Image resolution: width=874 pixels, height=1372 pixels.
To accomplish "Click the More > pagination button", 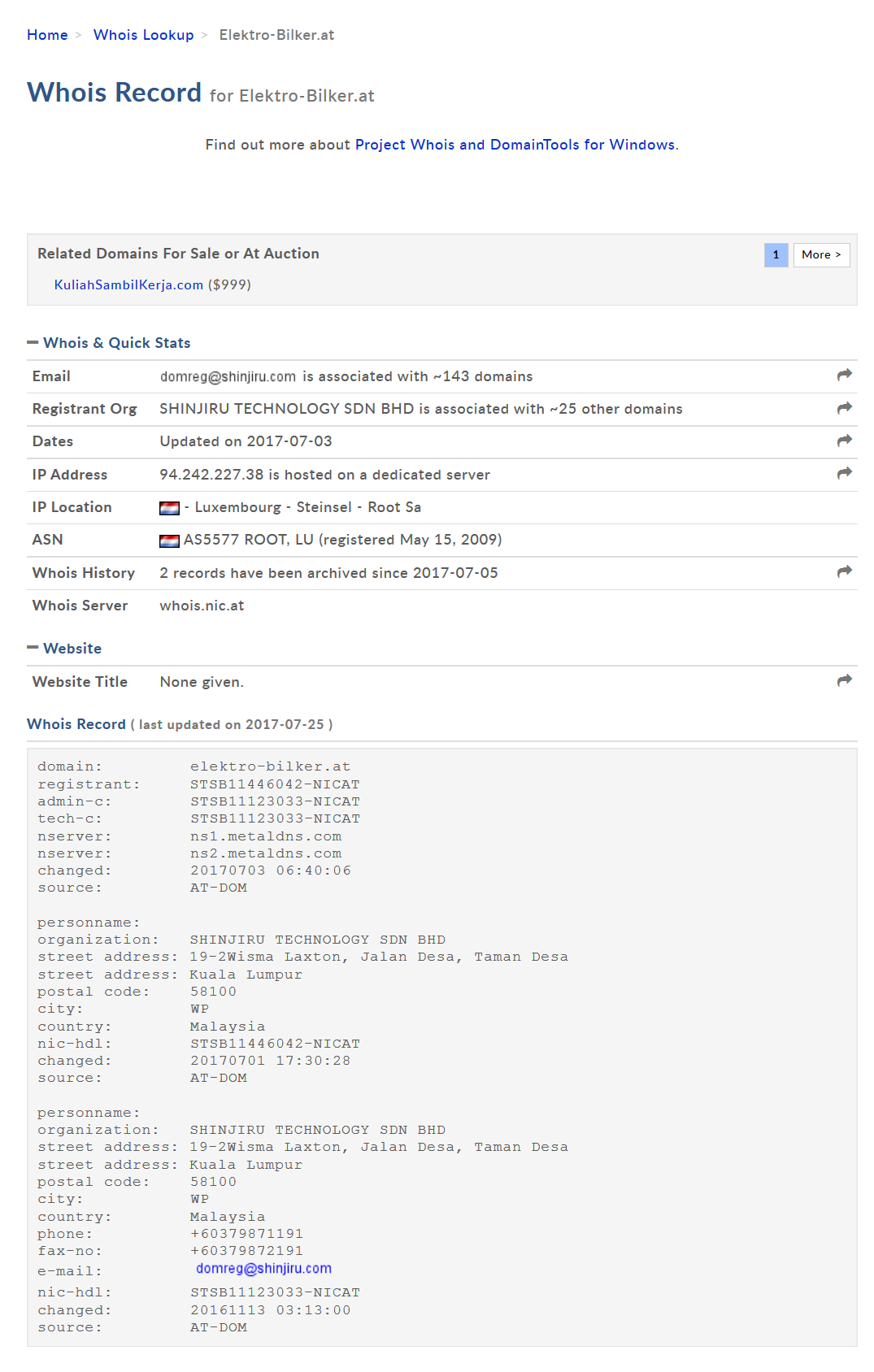I will (x=821, y=255).
